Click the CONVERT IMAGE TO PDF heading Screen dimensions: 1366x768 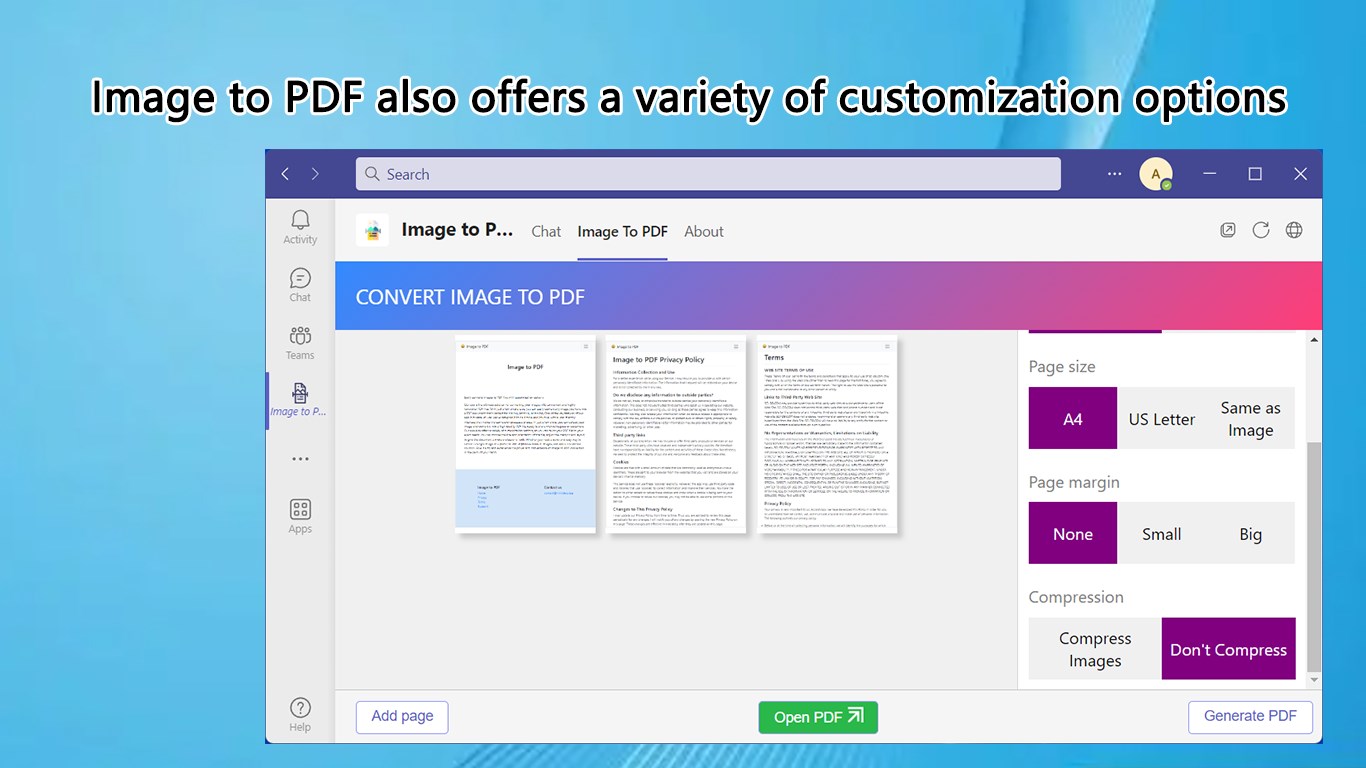[470, 297]
